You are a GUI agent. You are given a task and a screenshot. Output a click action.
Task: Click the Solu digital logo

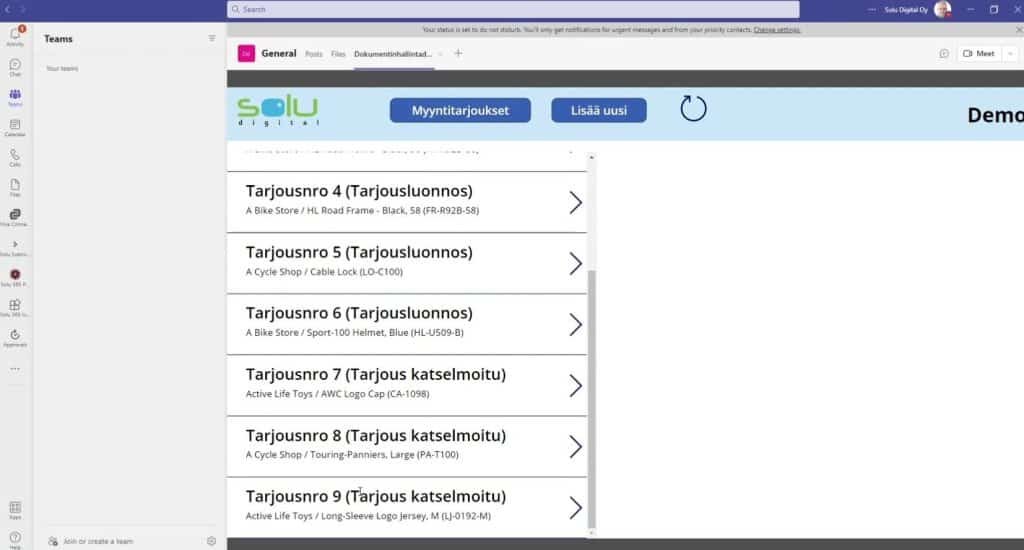pos(278,110)
